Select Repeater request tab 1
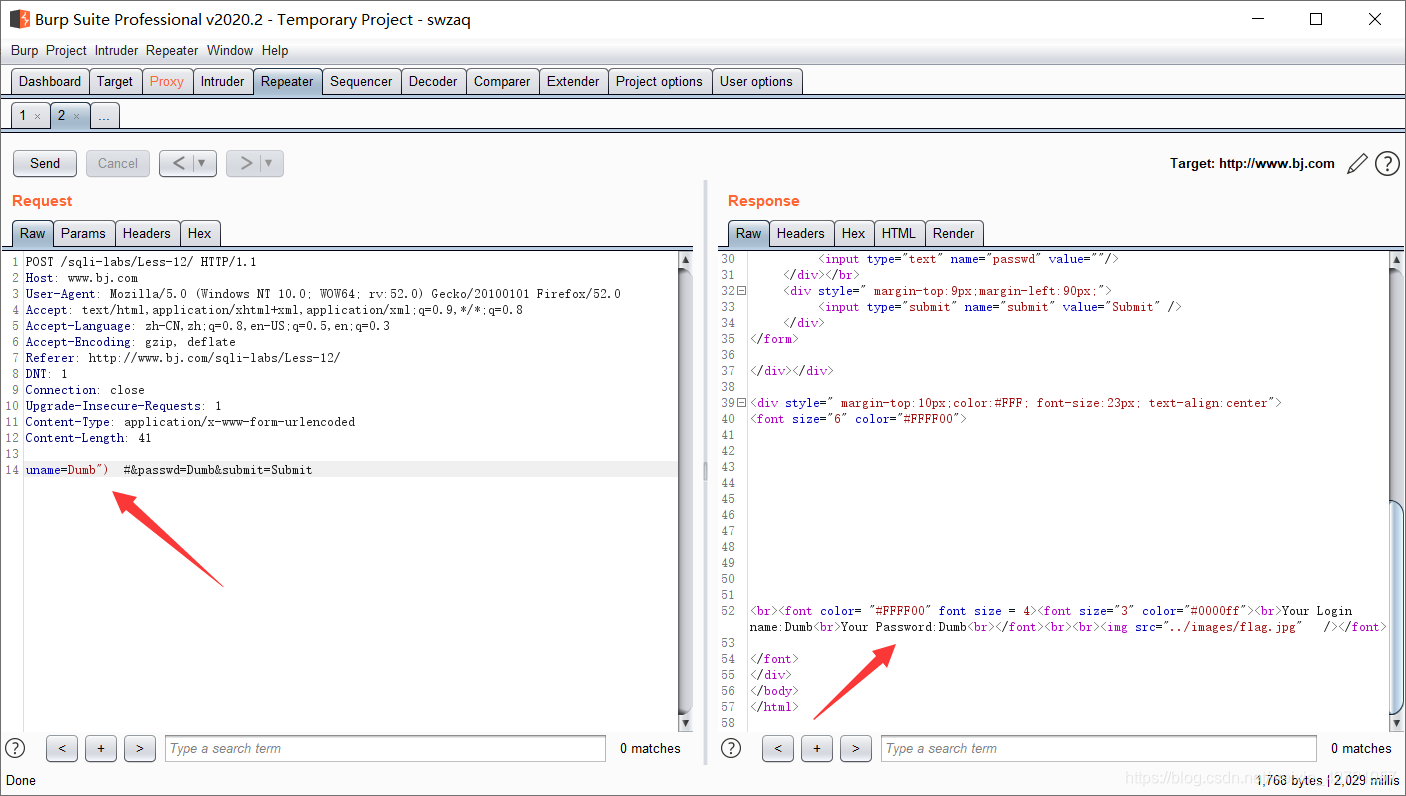 pyautogui.click(x=23, y=116)
